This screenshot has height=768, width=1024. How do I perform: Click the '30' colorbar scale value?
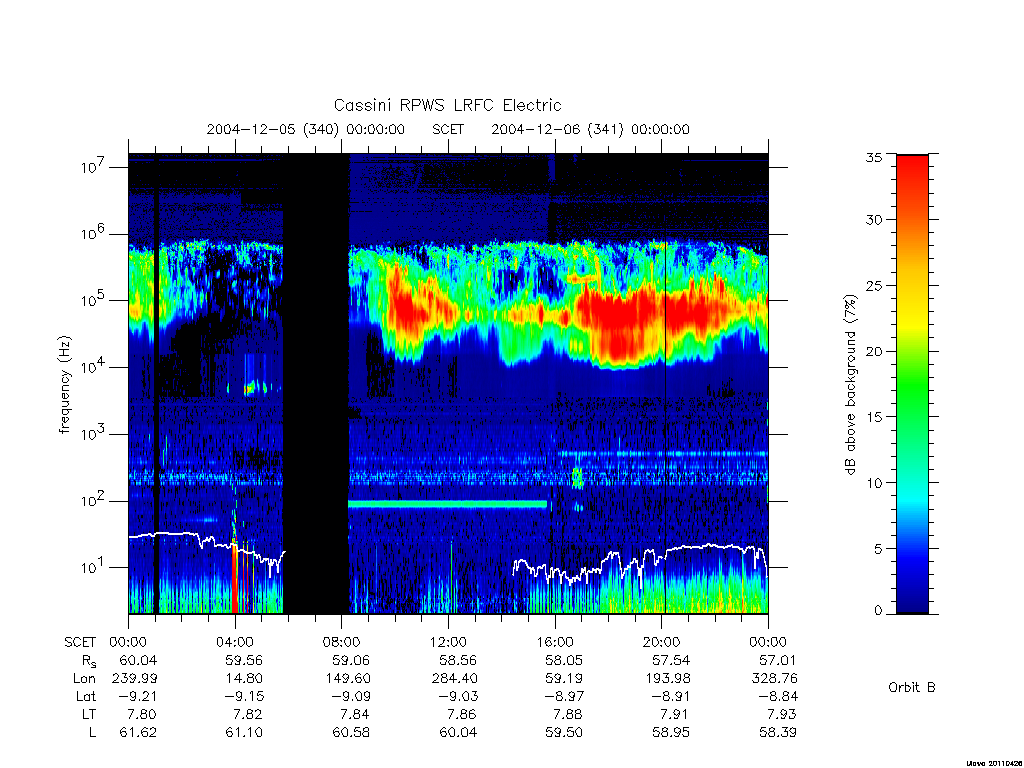(874, 219)
